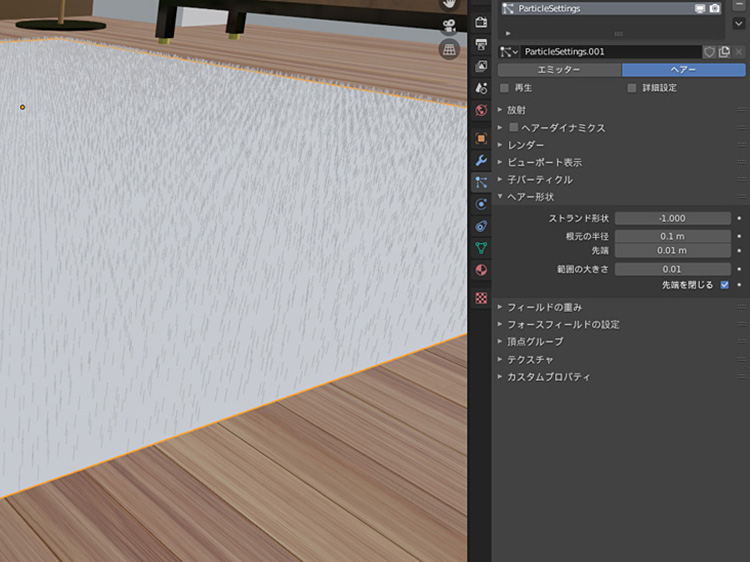The image size is (750, 562).
Task: Open the Render properties tab icon
Action: tap(481, 22)
